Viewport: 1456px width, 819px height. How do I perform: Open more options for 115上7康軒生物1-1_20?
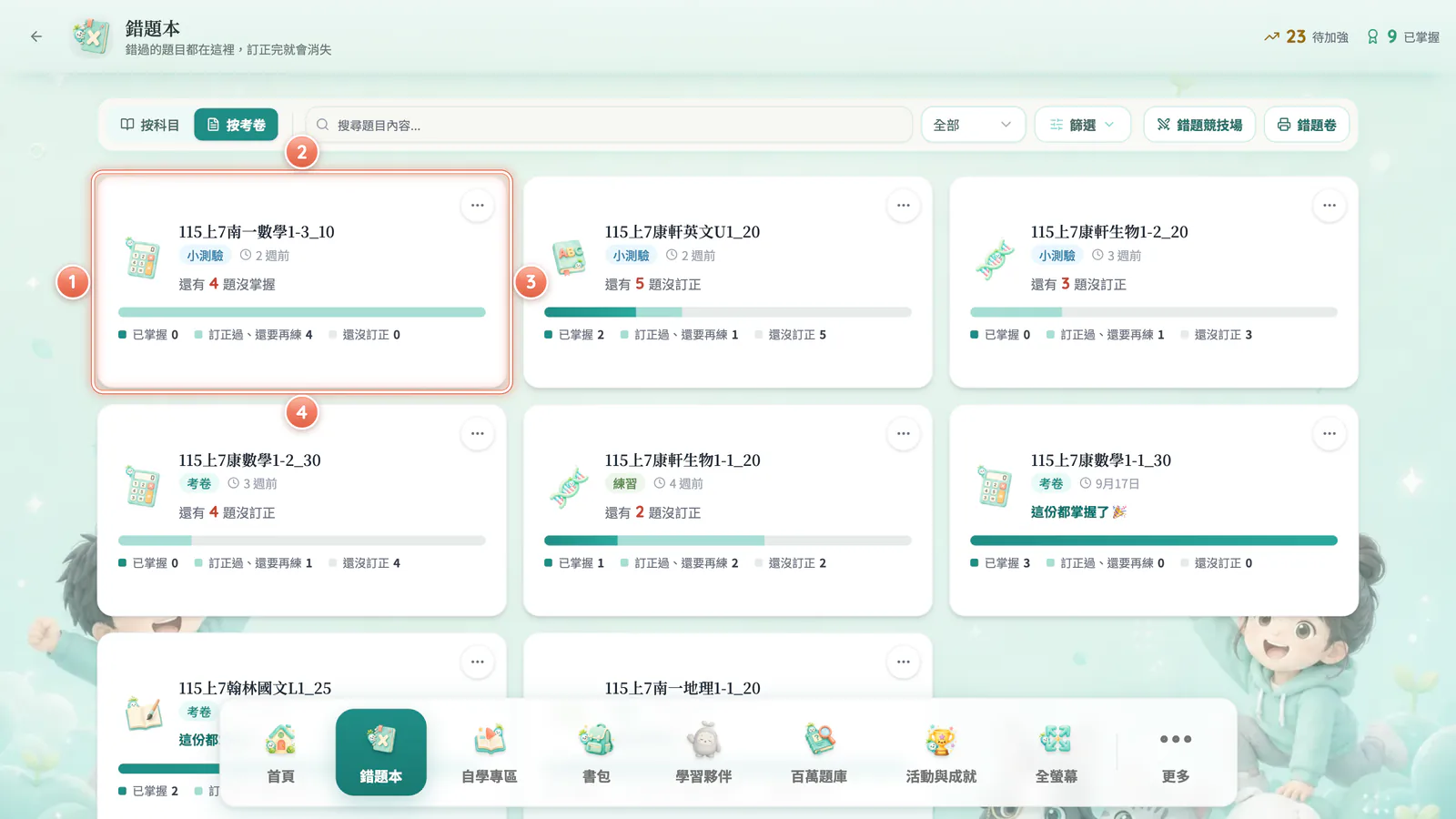(904, 434)
